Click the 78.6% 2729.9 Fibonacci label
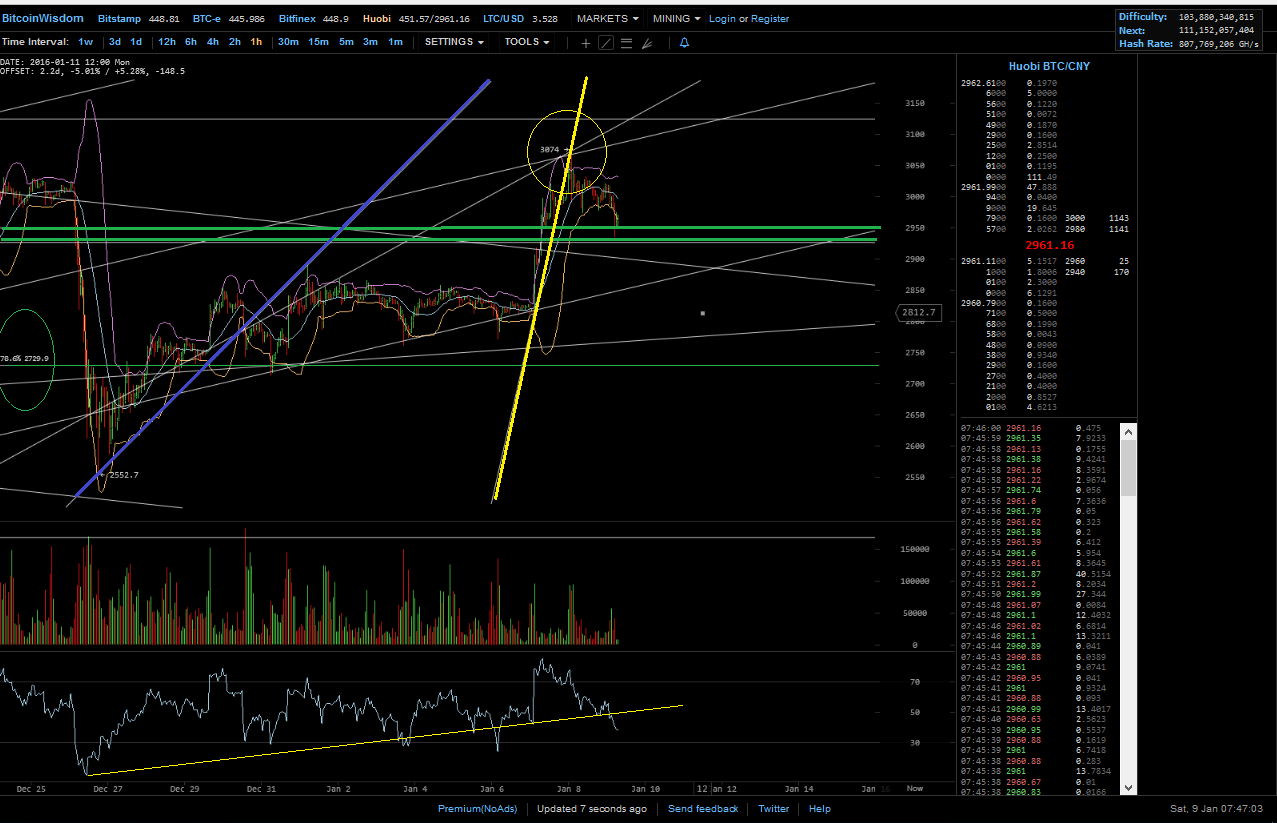This screenshot has height=823, width=1277. pos(25,358)
